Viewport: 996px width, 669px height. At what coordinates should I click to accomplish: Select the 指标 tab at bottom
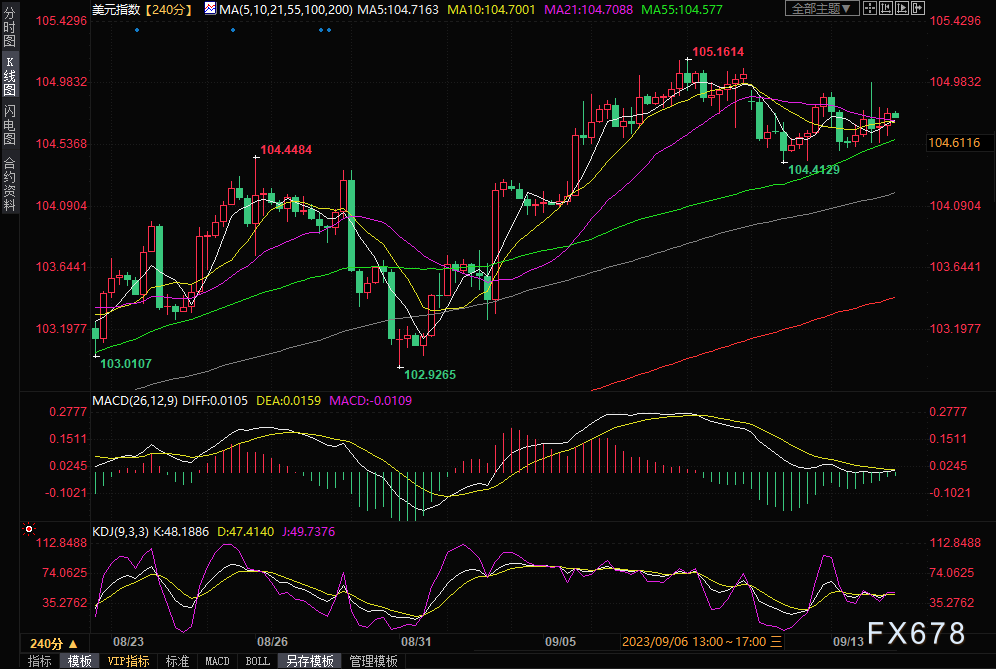pos(39,661)
